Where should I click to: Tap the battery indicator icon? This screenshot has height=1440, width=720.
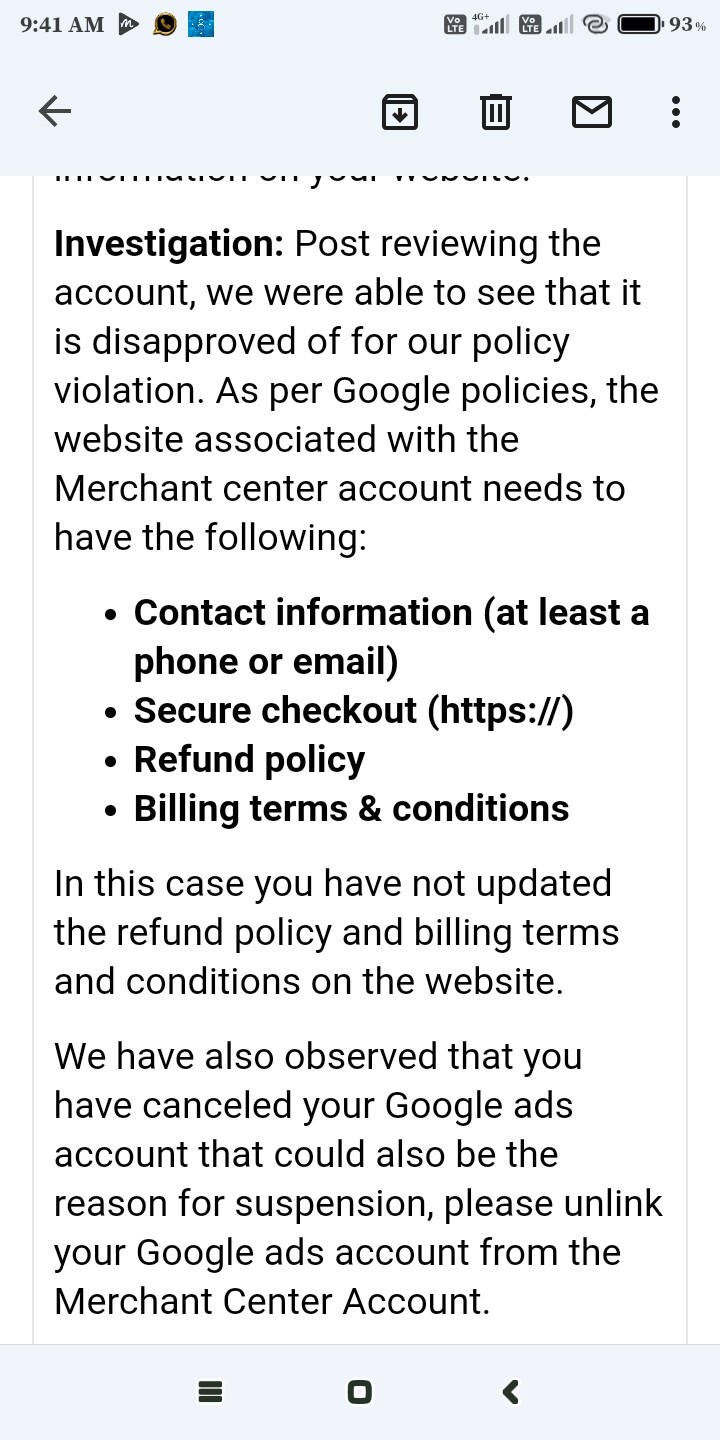tap(640, 25)
